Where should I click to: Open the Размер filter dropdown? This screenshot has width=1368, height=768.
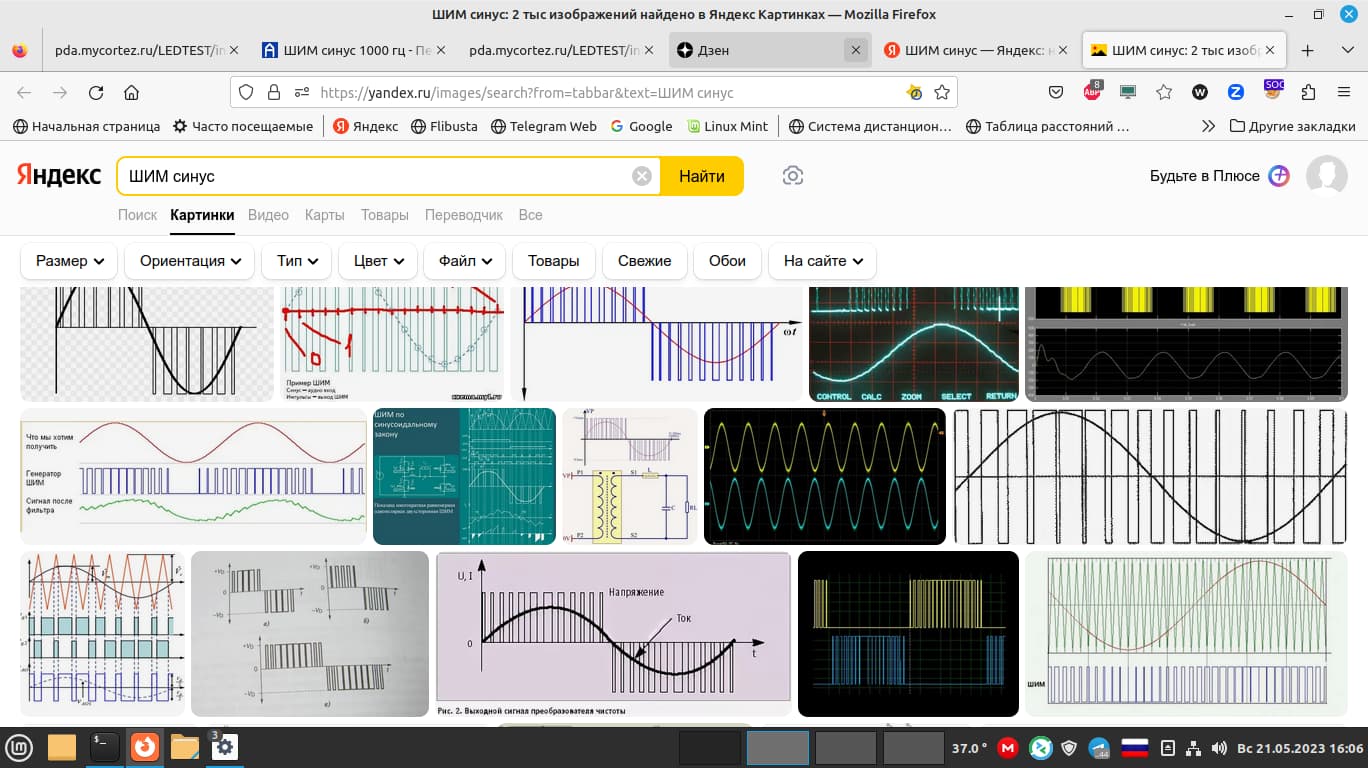point(69,261)
